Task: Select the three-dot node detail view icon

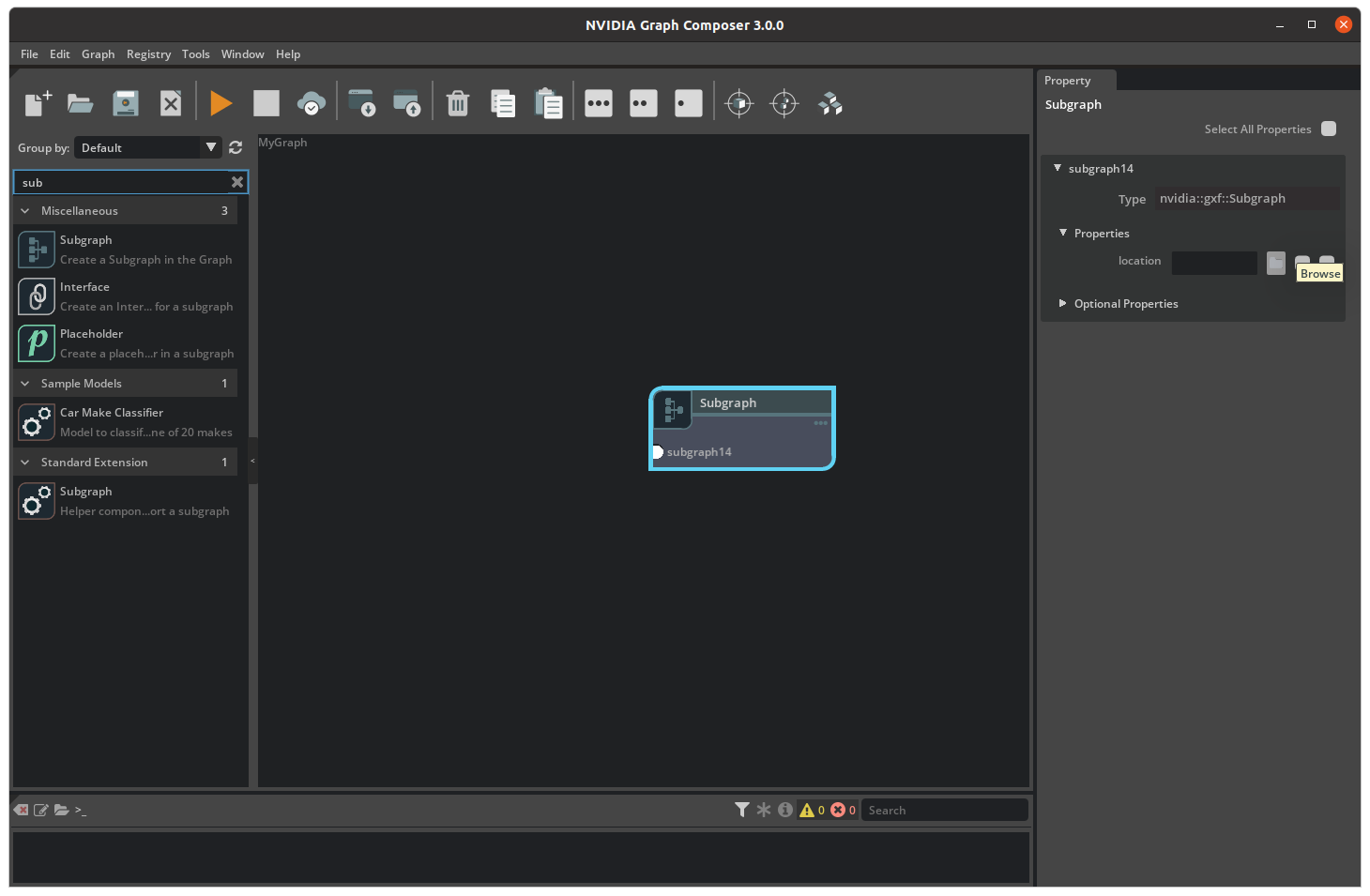Action: coord(599,103)
